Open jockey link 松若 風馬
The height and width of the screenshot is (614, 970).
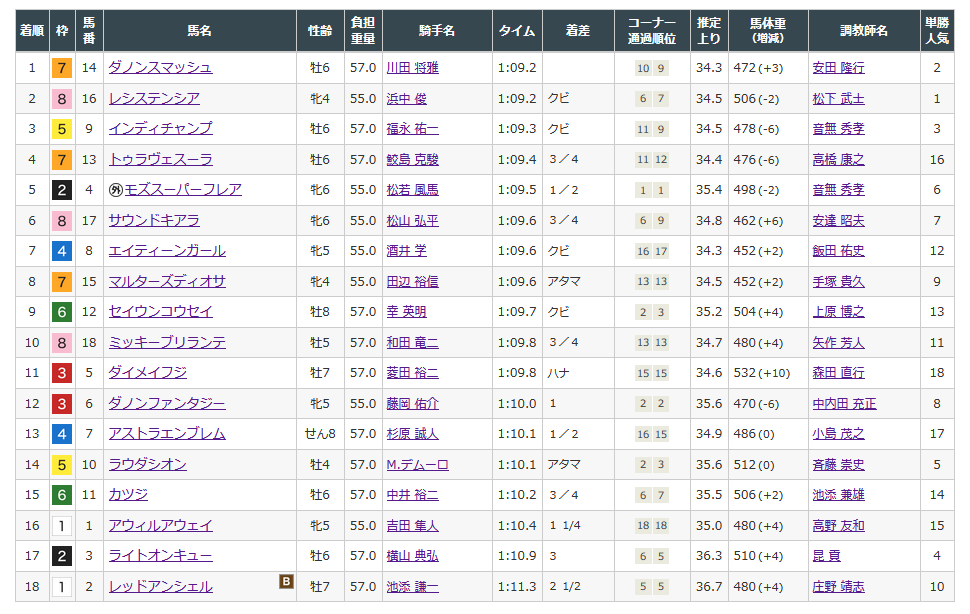pyautogui.click(x=413, y=190)
